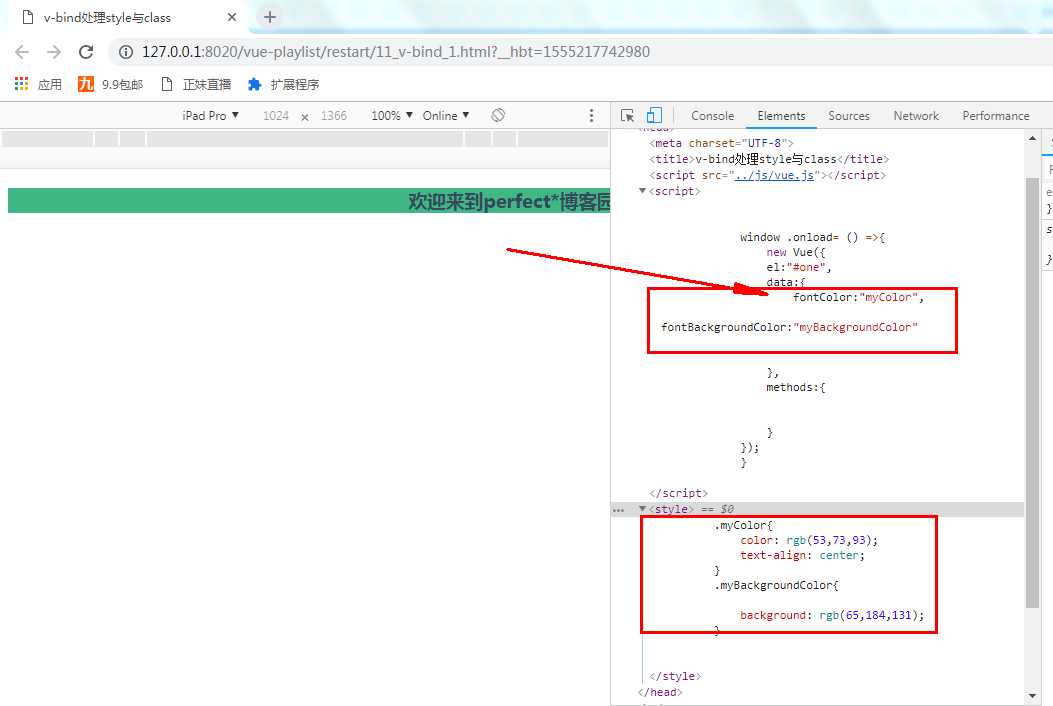The height and width of the screenshot is (706, 1053).
Task: Reload the current page
Action: pyautogui.click(x=86, y=52)
